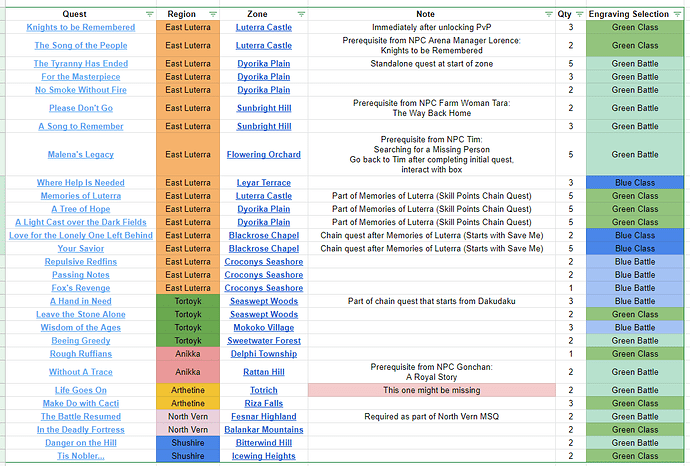Select the 'Immediately after unlocking PvP' note cell
The height and width of the screenshot is (466, 690).
point(432,27)
